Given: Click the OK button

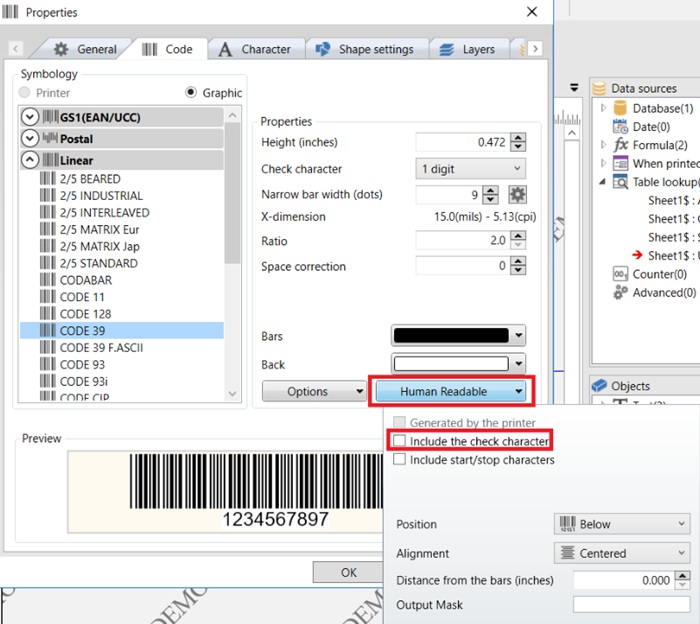Looking at the screenshot, I should click(x=348, y=572).
